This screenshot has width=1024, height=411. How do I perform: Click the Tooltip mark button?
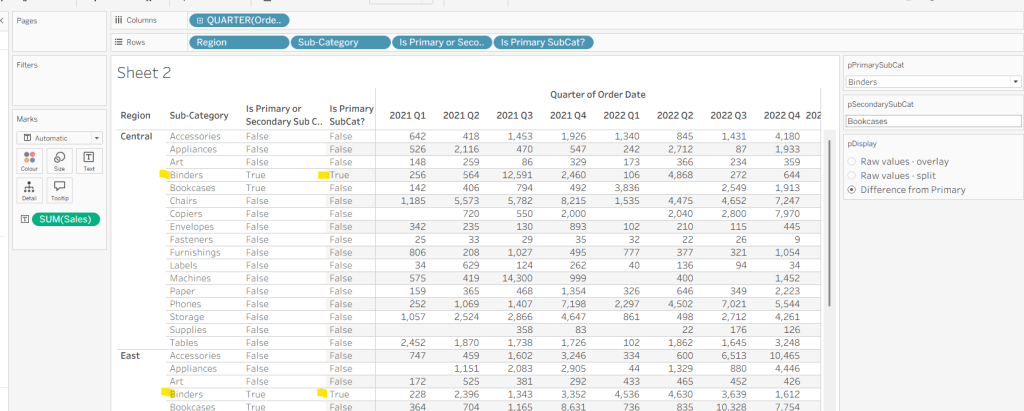[59, 189]
